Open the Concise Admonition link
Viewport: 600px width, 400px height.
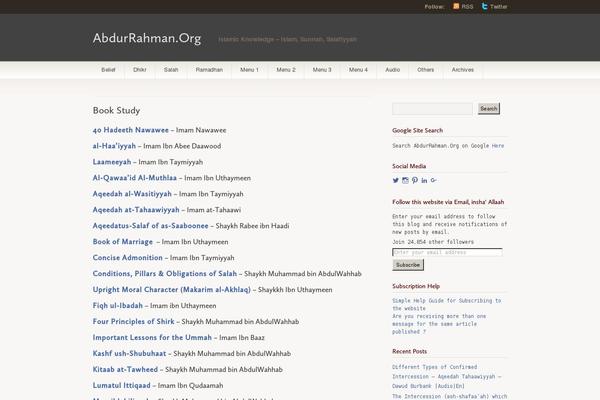[x=127, y=258]
